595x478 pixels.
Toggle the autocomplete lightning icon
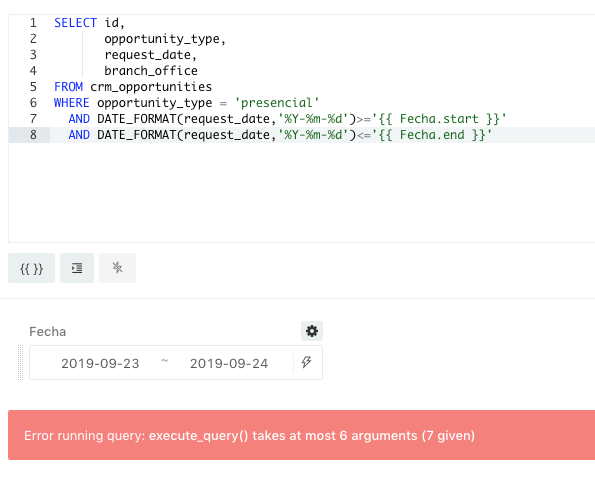pyautogui.click(x=117, y=268)
